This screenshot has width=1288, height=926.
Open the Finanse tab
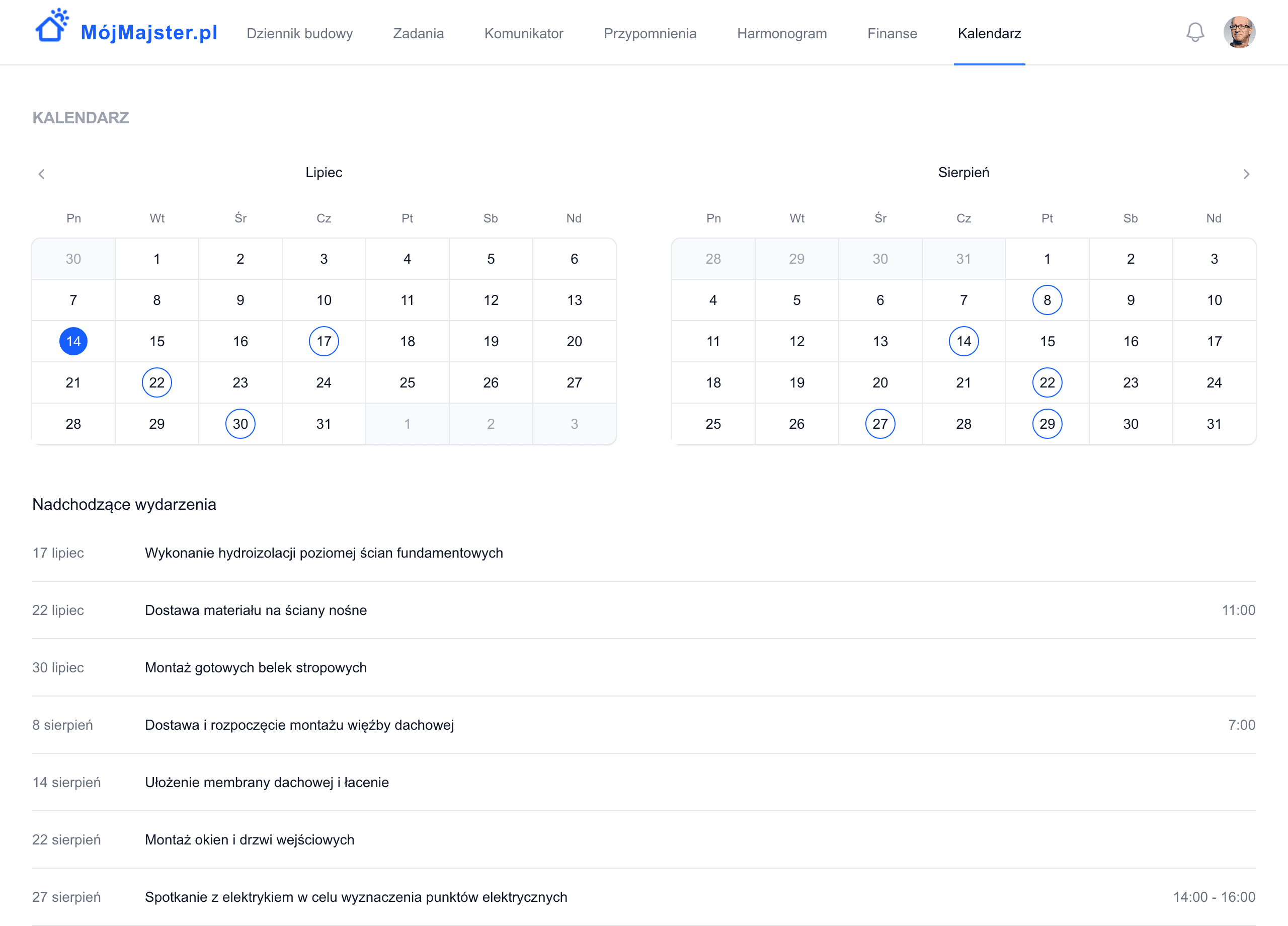(x=892, y=34)
